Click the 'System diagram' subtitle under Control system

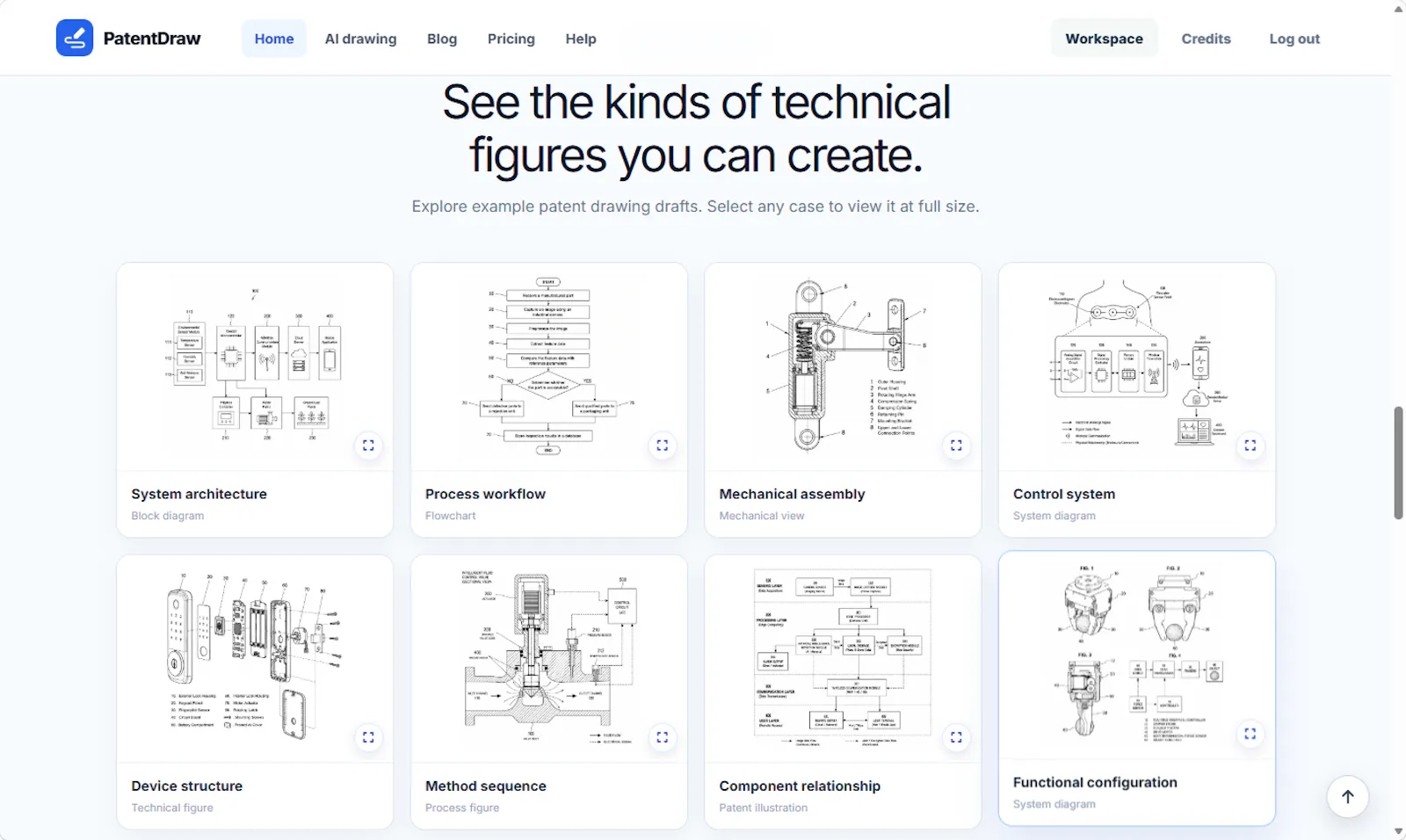[1054, 516]
